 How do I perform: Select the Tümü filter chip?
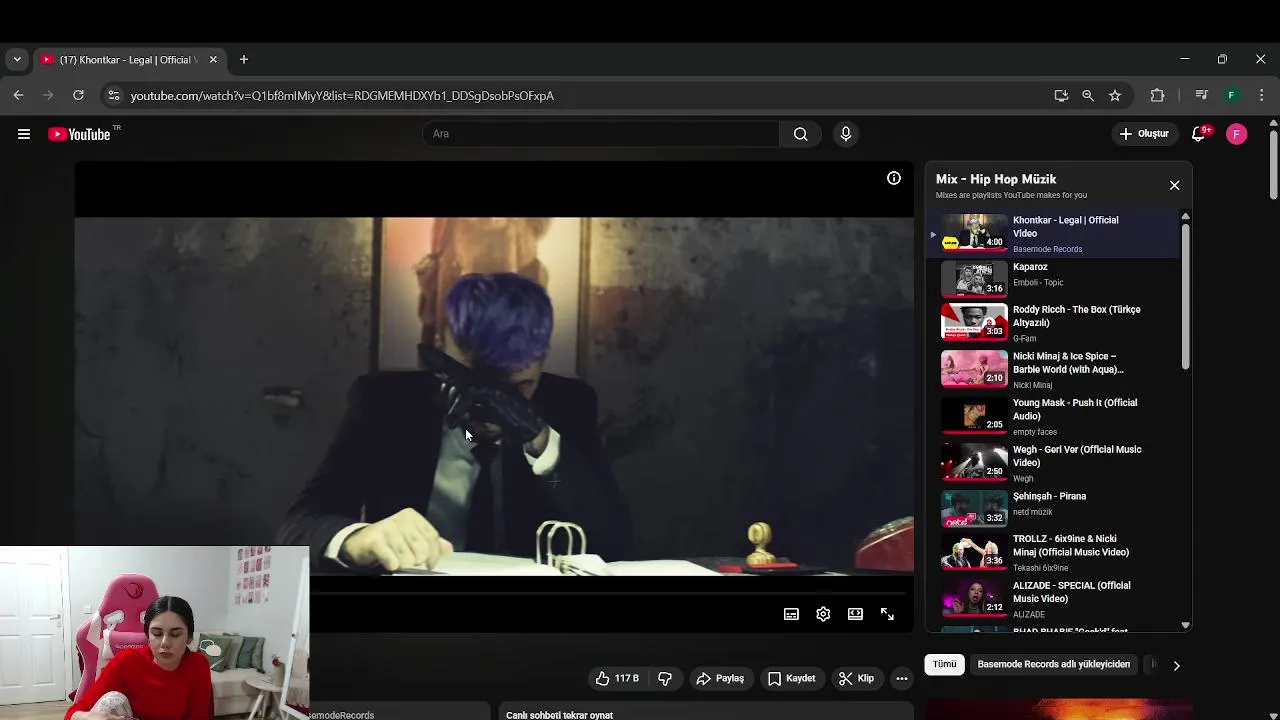pos(945,664)
